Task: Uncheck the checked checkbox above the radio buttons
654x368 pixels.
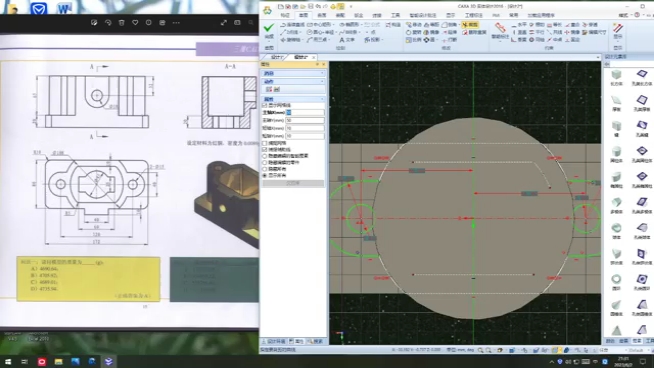Action: [264, 149]
